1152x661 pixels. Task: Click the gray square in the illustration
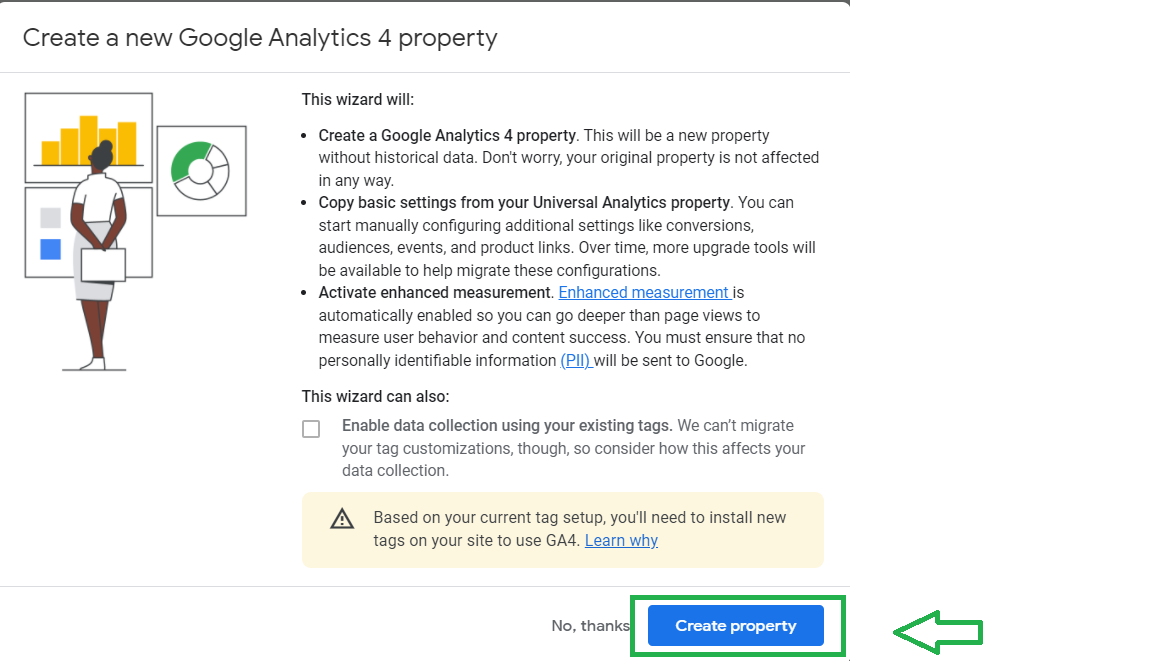(50, 217)
